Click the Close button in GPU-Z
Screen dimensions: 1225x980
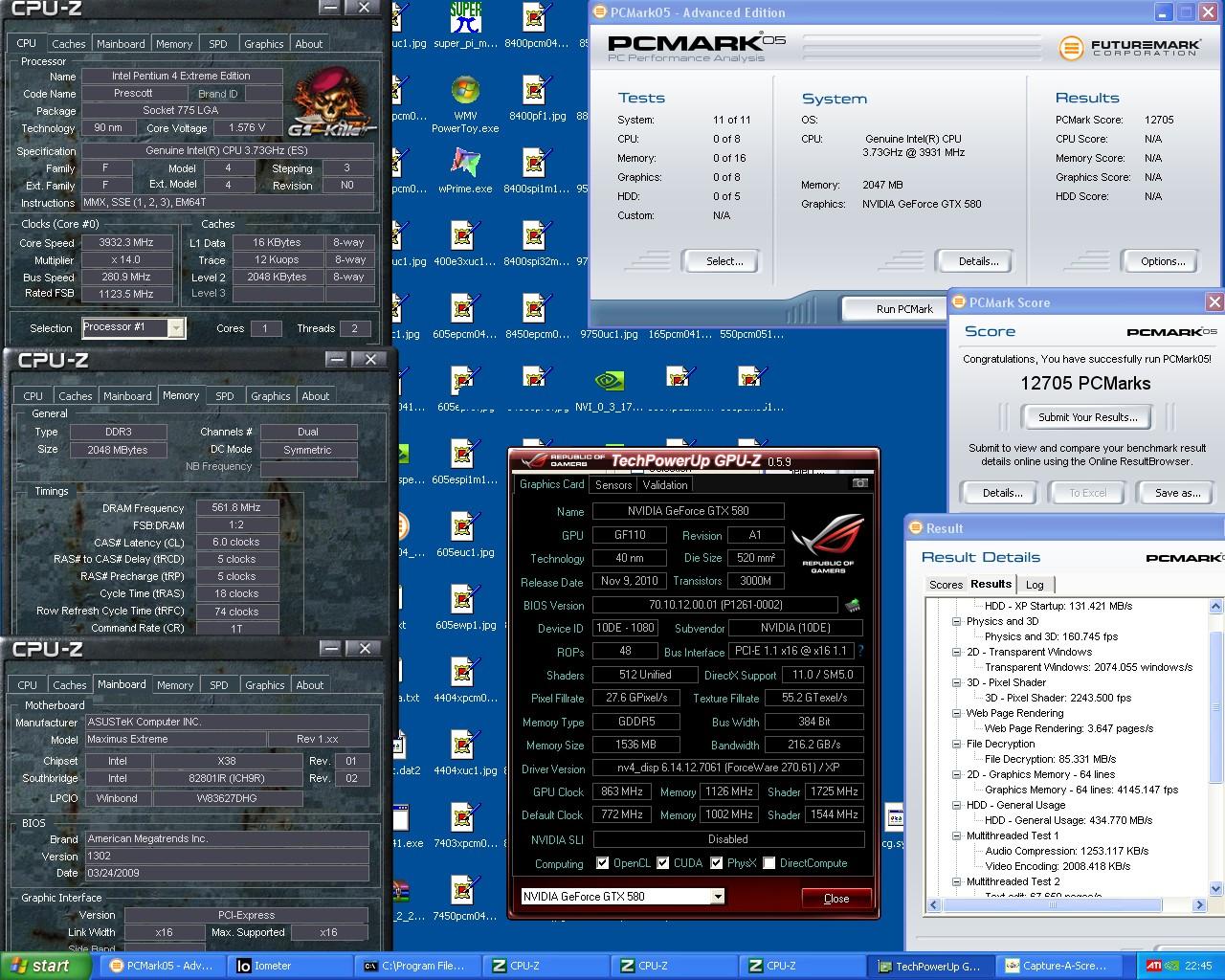(836, 898)
